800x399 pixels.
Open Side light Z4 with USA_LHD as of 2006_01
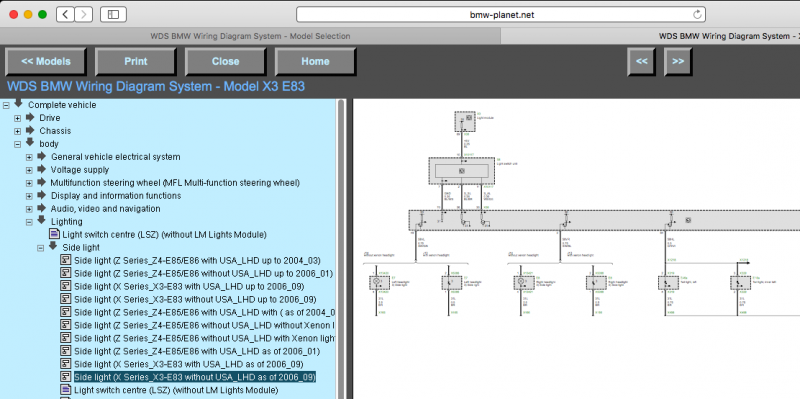pos(197,352)
